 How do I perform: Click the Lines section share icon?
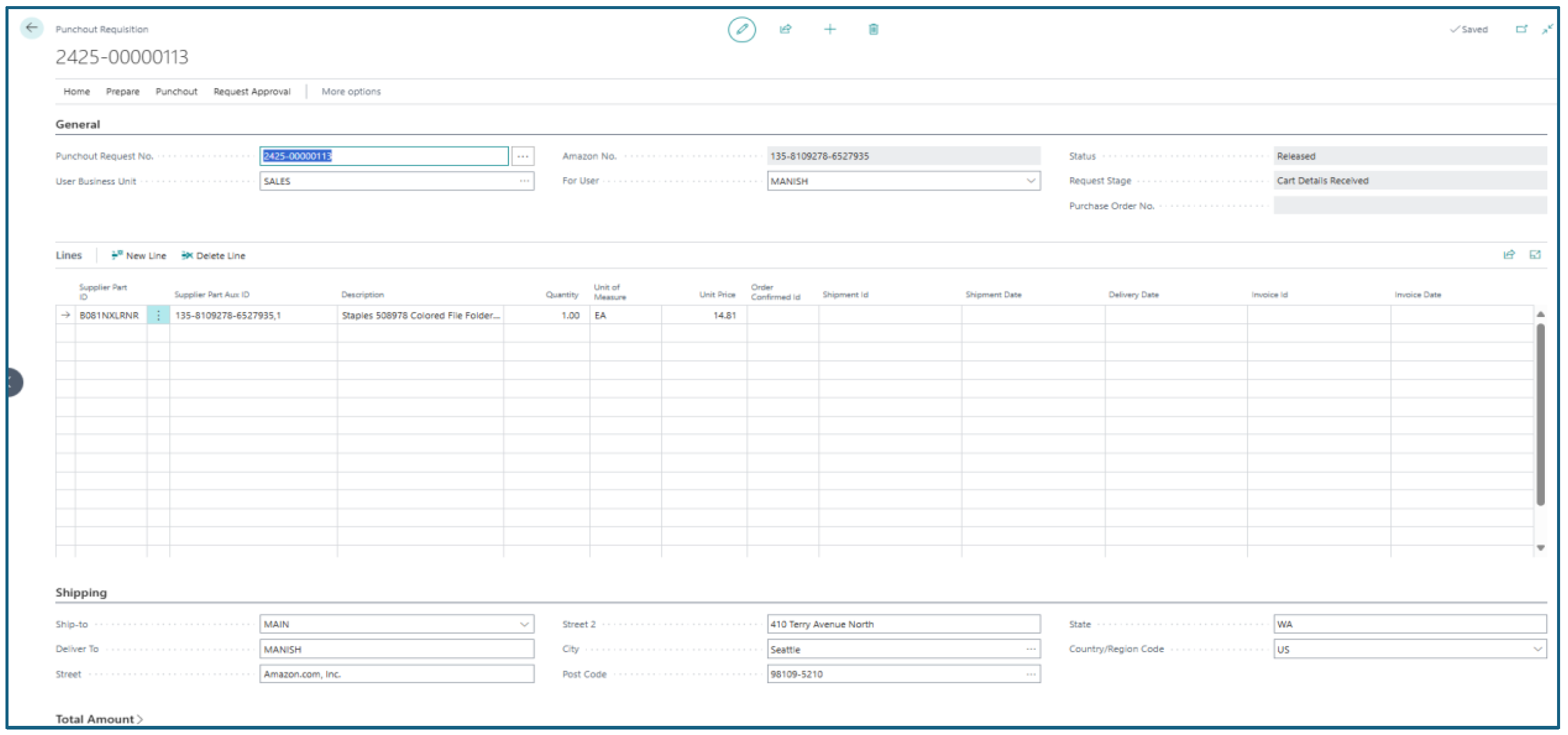pyautogui.click(x=1509, y=255)
